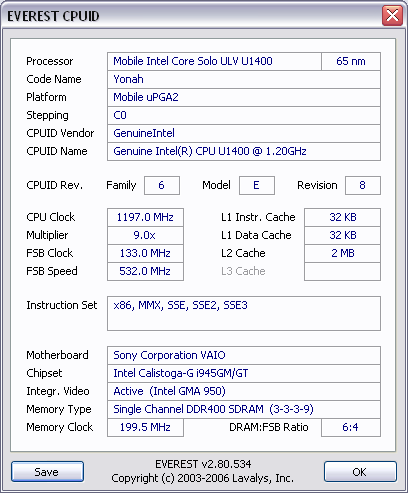Click the 6:4 DRAM:FSB Ratio value
This screenshot has width=408, height=493.
pyautogui.click(x=351, y=427)
